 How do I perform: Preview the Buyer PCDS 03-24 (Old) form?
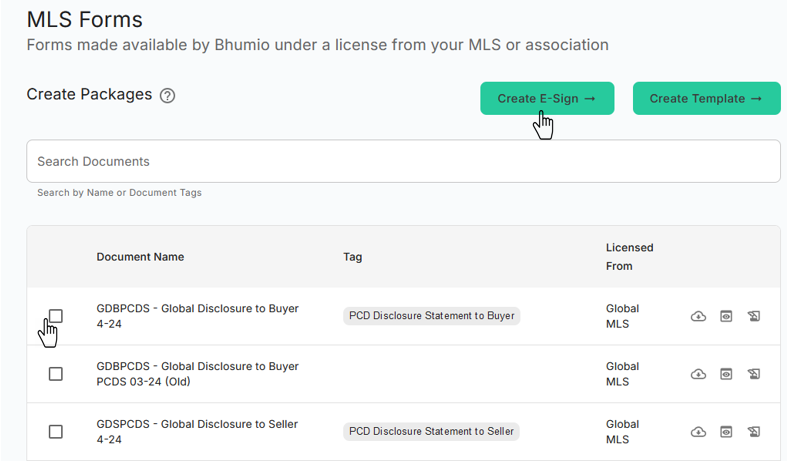pos(726,374)
